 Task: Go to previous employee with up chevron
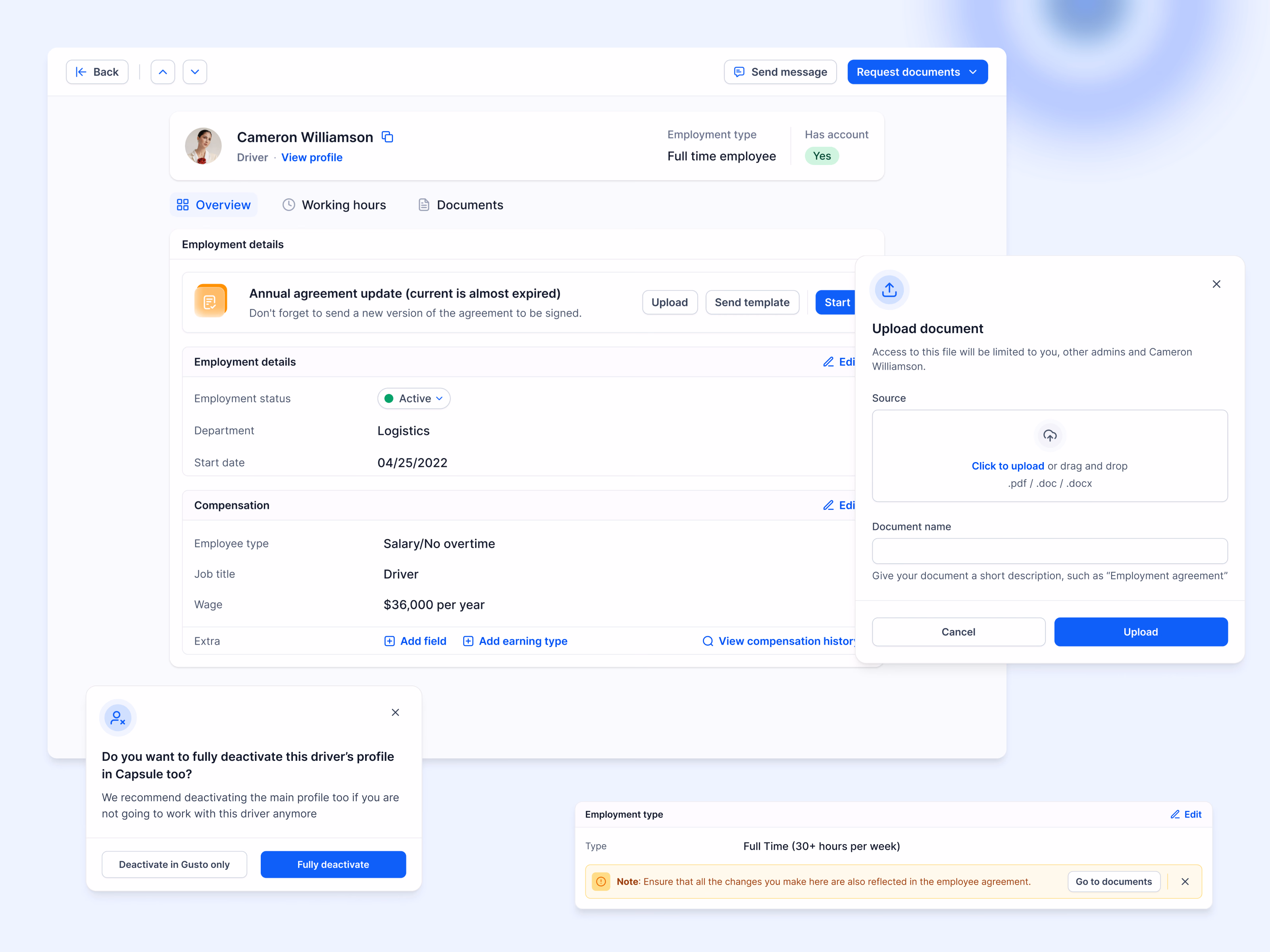click(162, 72)
